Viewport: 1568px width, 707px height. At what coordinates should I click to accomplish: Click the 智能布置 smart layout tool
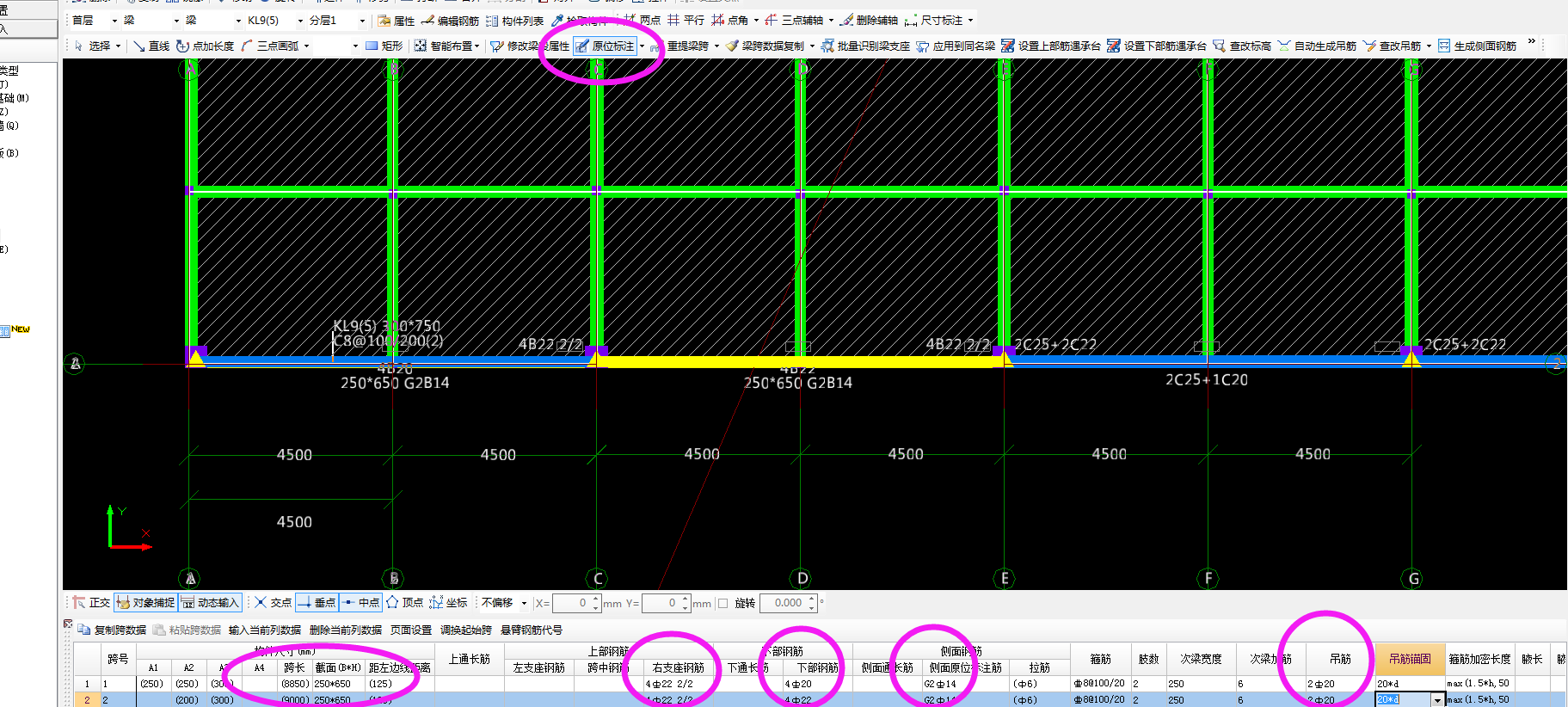tap(442, 46)
